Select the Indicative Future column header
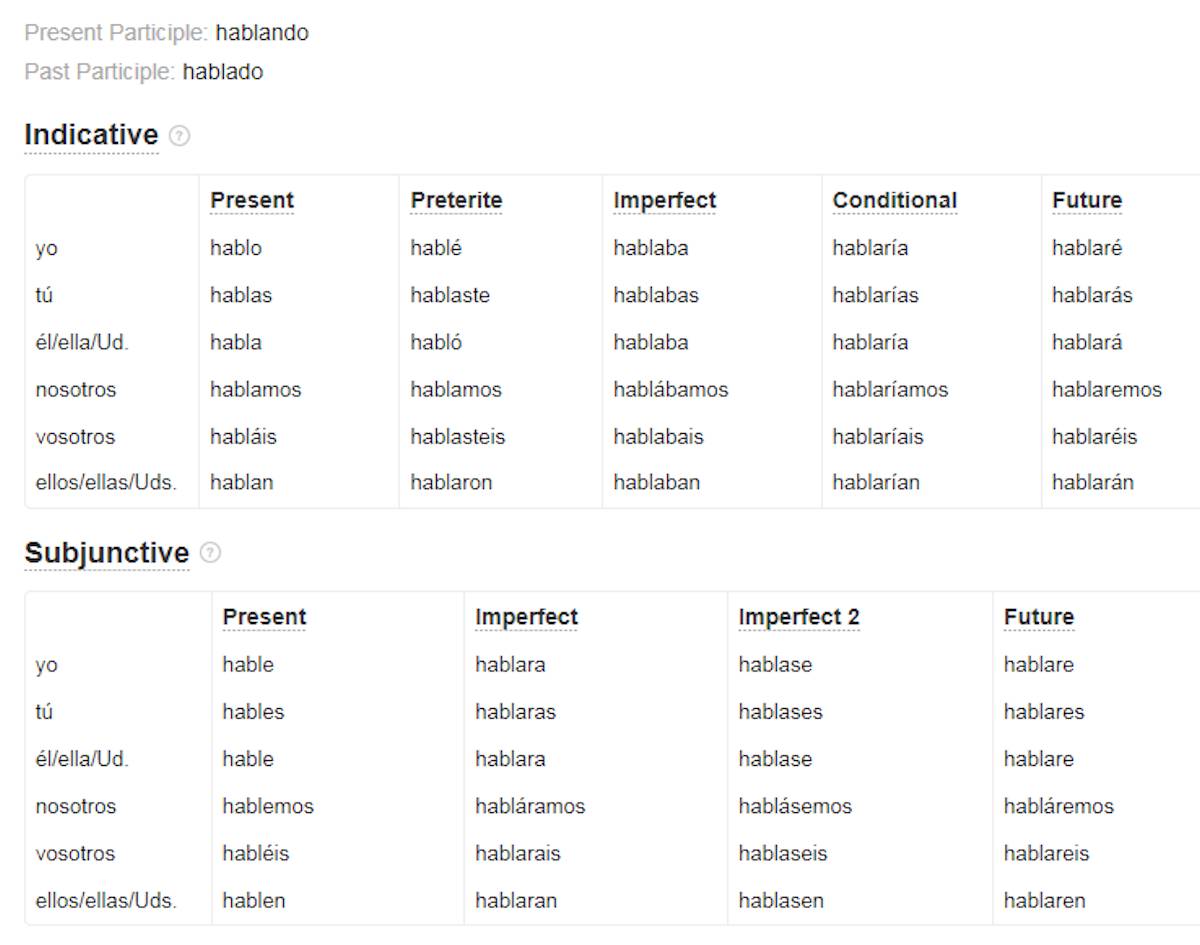 tap(1087, 201)
